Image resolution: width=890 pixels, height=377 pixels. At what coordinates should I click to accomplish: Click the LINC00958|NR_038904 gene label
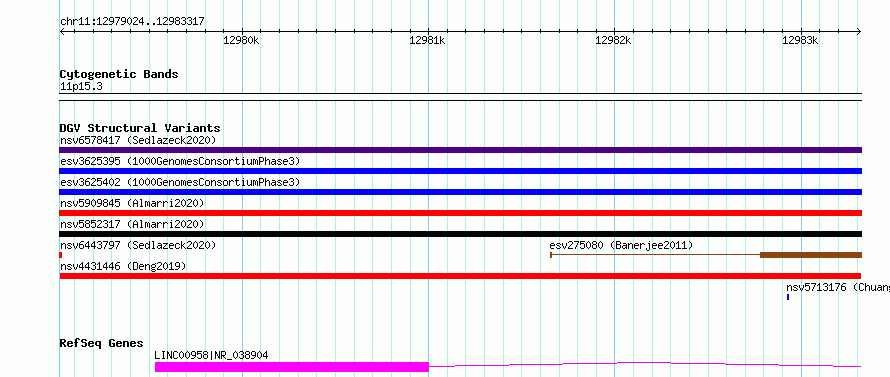click(211, 355)
